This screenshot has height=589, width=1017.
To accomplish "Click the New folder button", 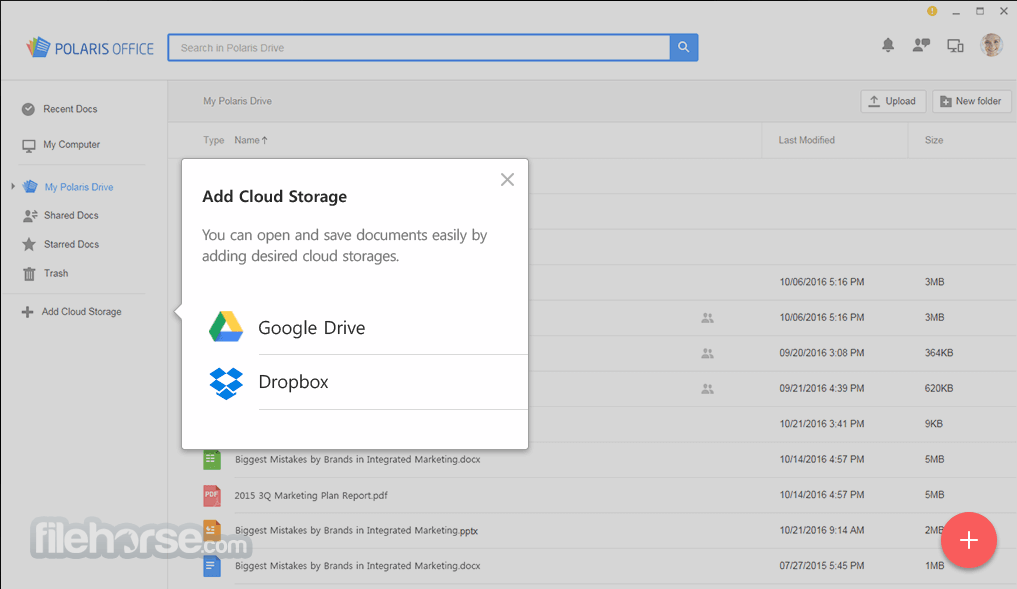I will pos(971,101).
